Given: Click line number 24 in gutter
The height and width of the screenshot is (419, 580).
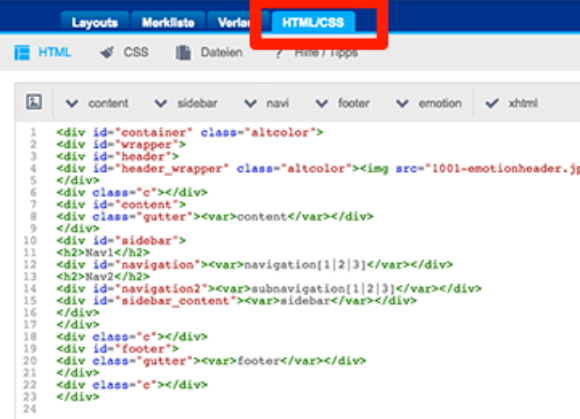Looking at the screenshot, I should tap(30, 409).
